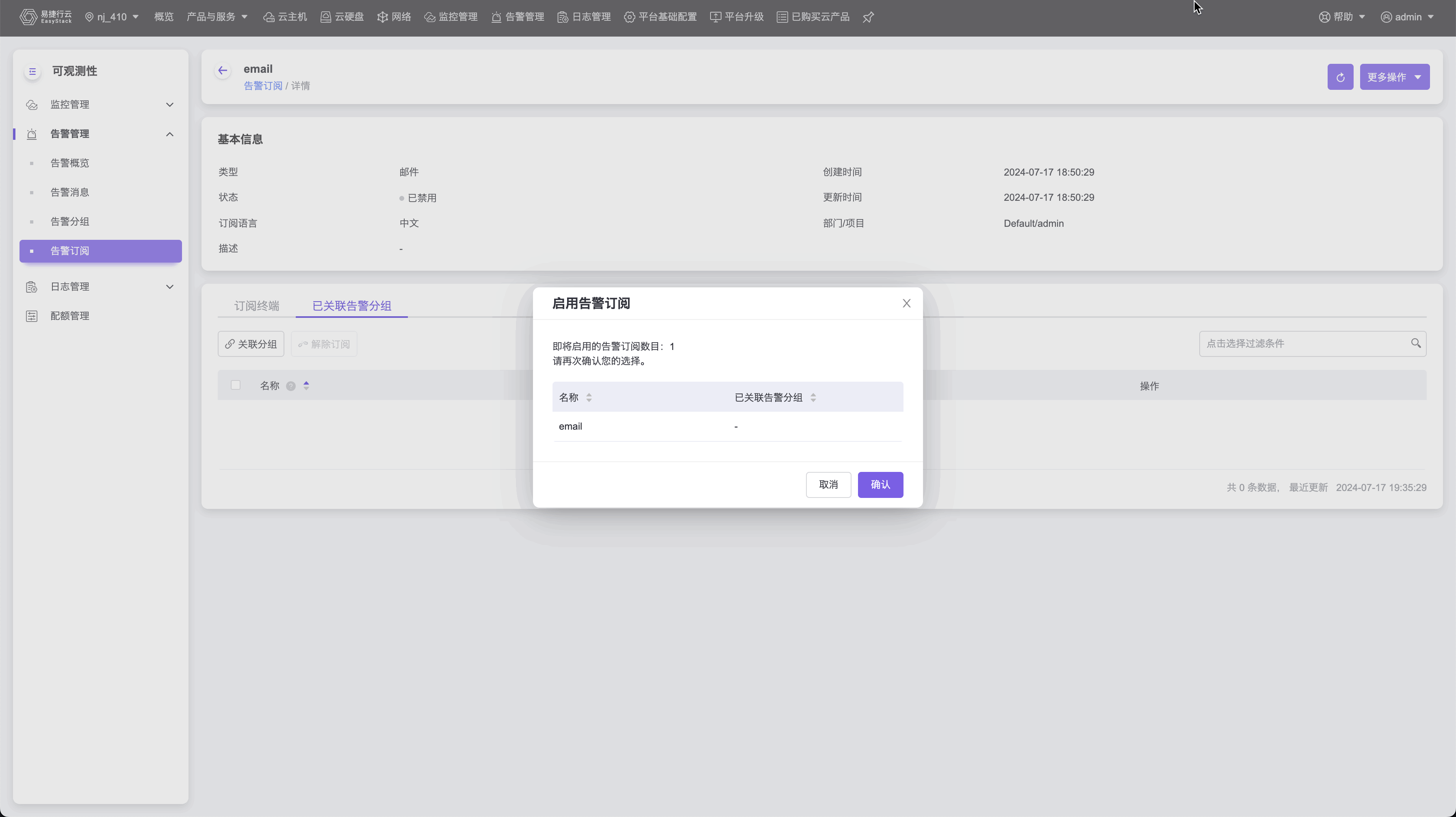The image size is (1456, 817).
Task: Click the refresh icon button
Action: tap(1340, 77)
